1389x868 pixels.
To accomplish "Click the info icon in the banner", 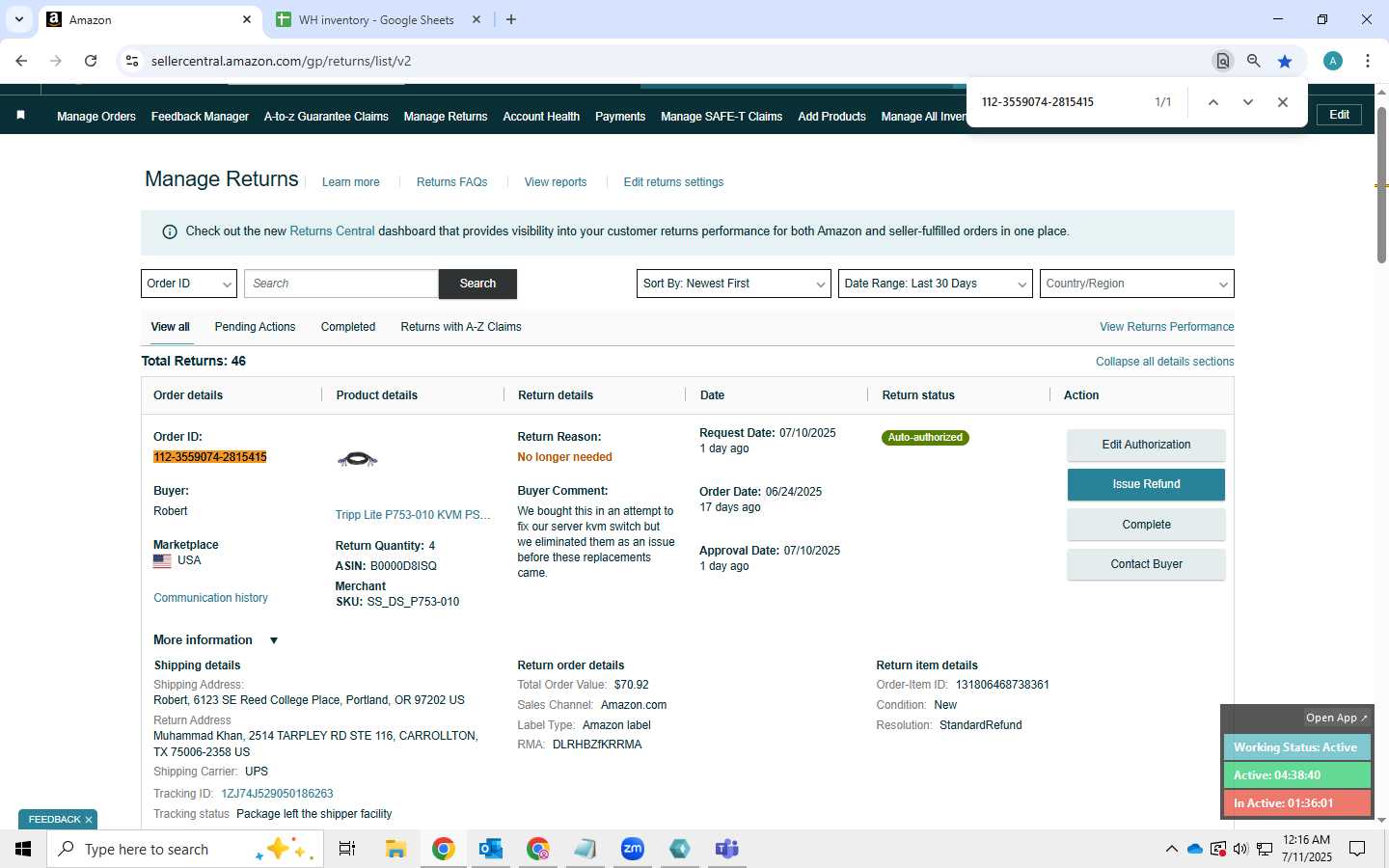I will pyautogui.click(x=170, y=231).
